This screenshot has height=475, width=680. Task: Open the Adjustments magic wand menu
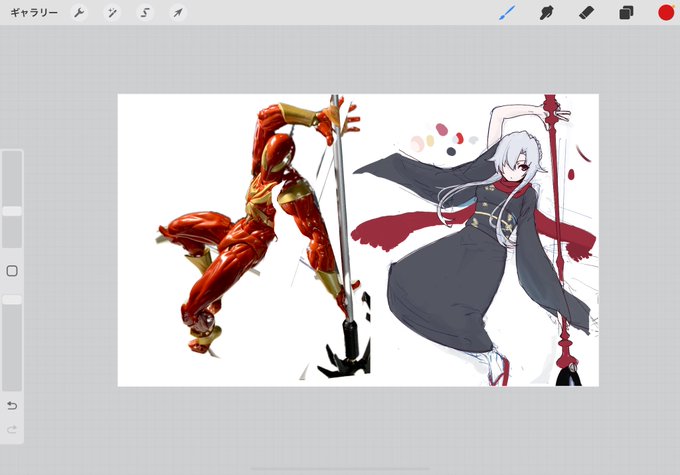point(112,13)
